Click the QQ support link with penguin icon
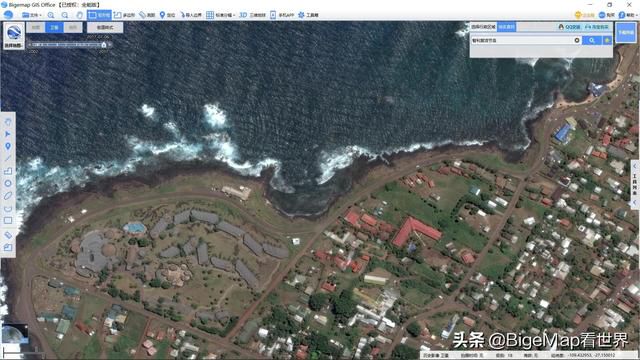 (x=569, y=27)
